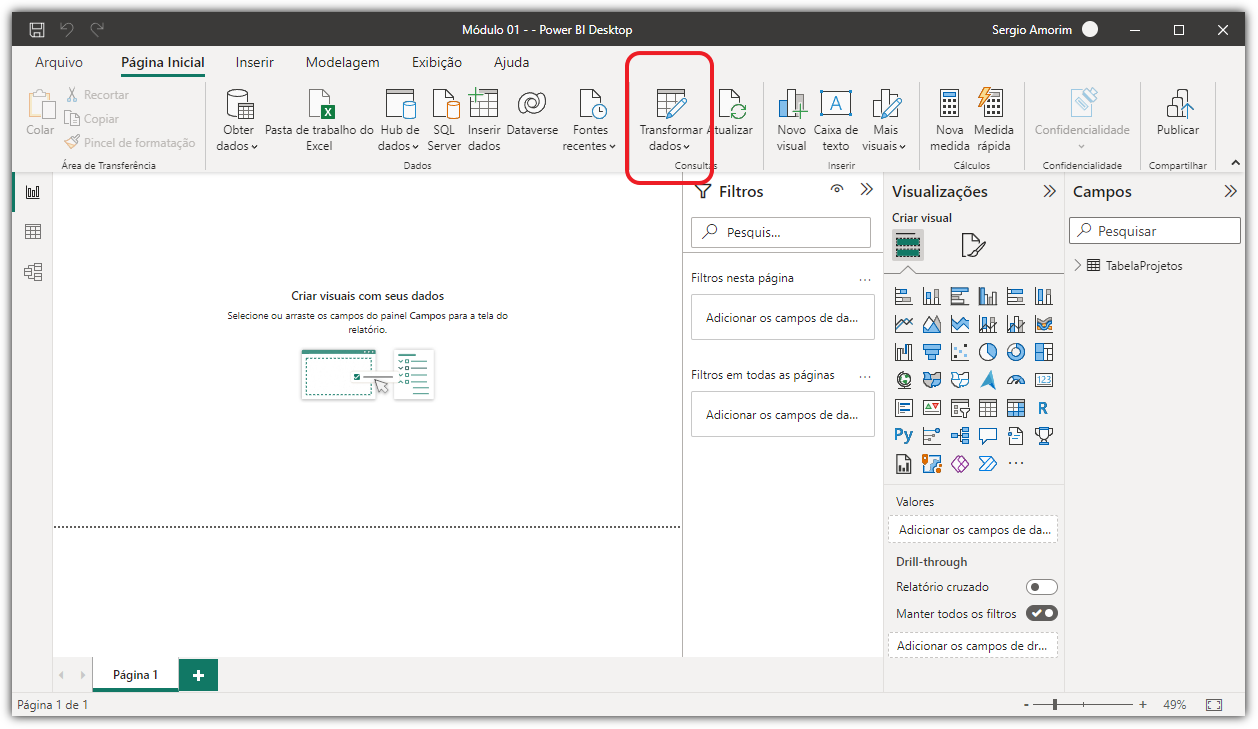Click the zoom slider in status bar
The height and width of the screenshot is (729, 1258).
point(1084,705)
